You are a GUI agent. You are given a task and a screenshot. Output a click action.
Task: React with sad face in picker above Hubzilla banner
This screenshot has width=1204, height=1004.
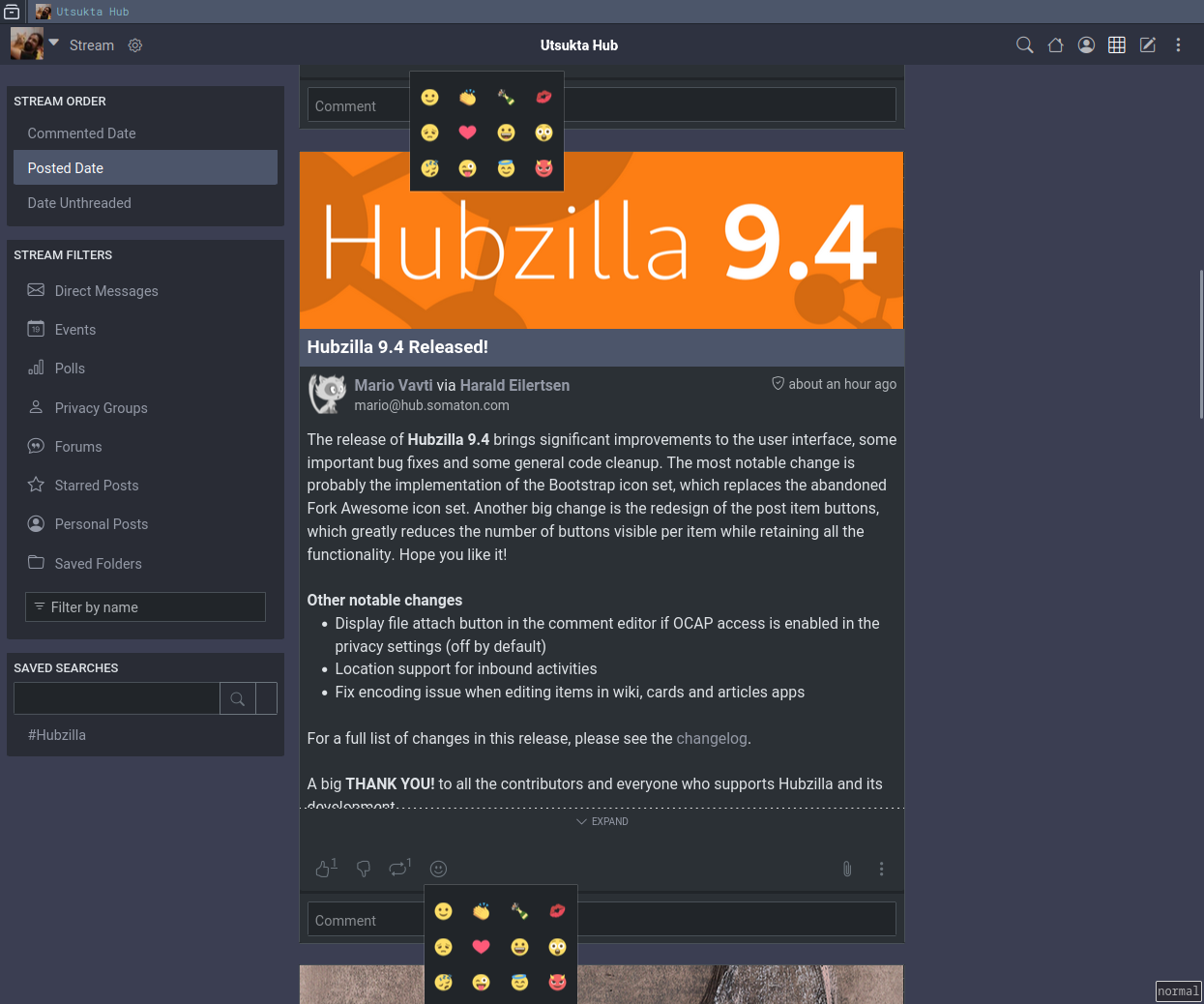(429, 133)
